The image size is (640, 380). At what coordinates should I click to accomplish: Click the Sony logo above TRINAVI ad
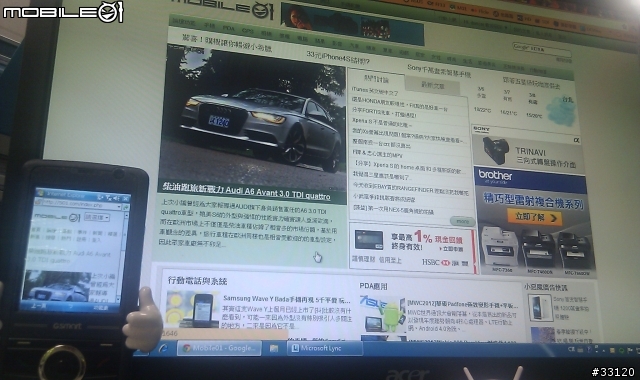[x=481, y=129]
